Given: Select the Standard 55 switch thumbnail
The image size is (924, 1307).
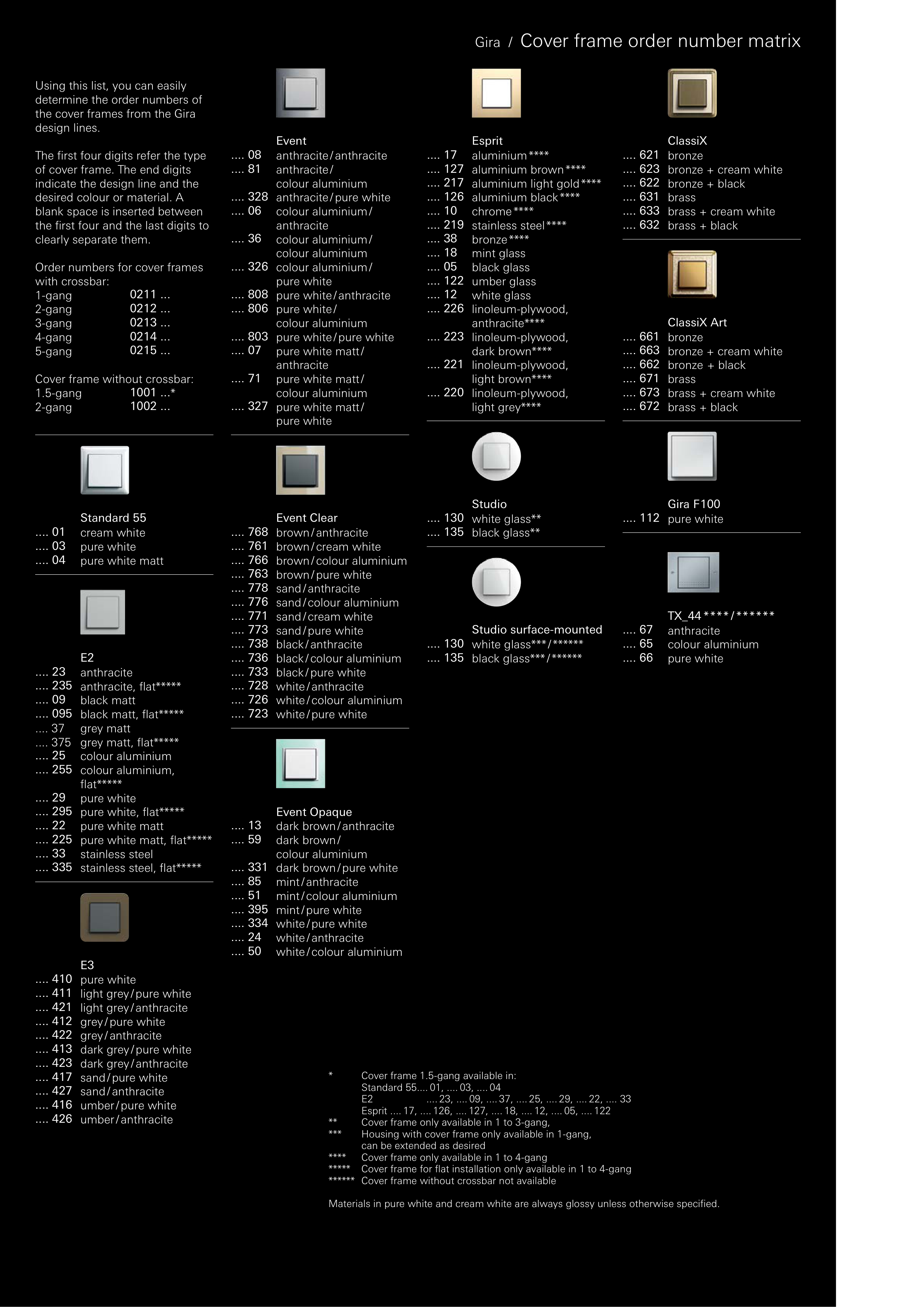Looking at the screenshot, I should click(x=105, y=470).
